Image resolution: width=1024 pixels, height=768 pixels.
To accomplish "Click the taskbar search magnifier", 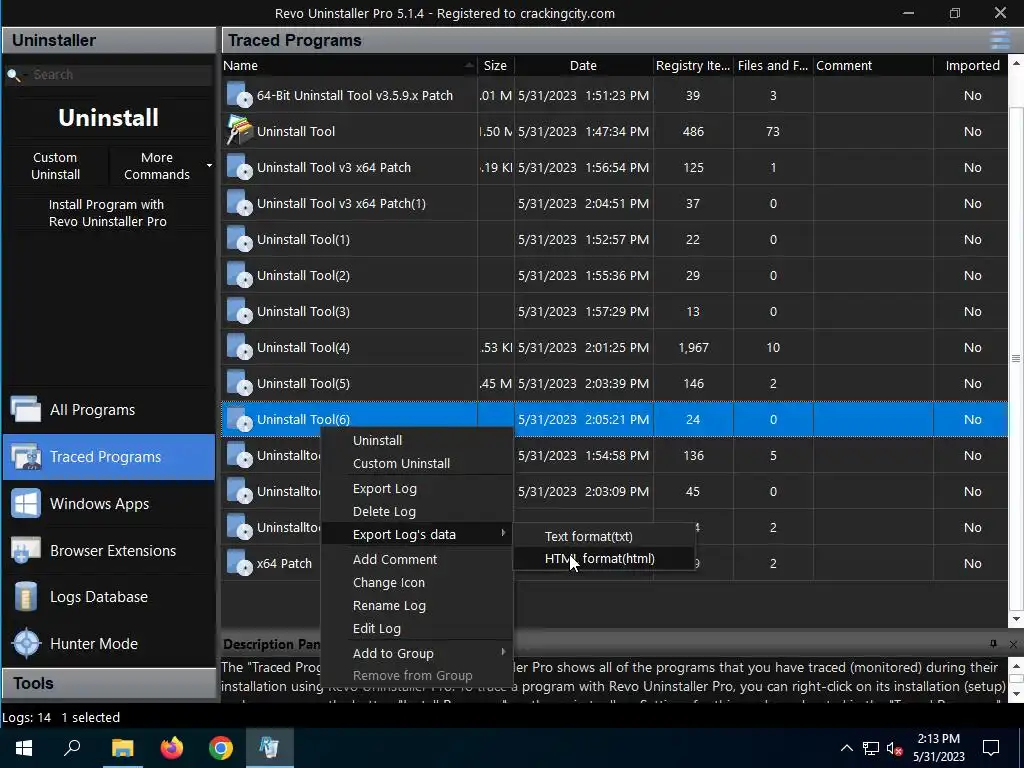I will point(72,747).
